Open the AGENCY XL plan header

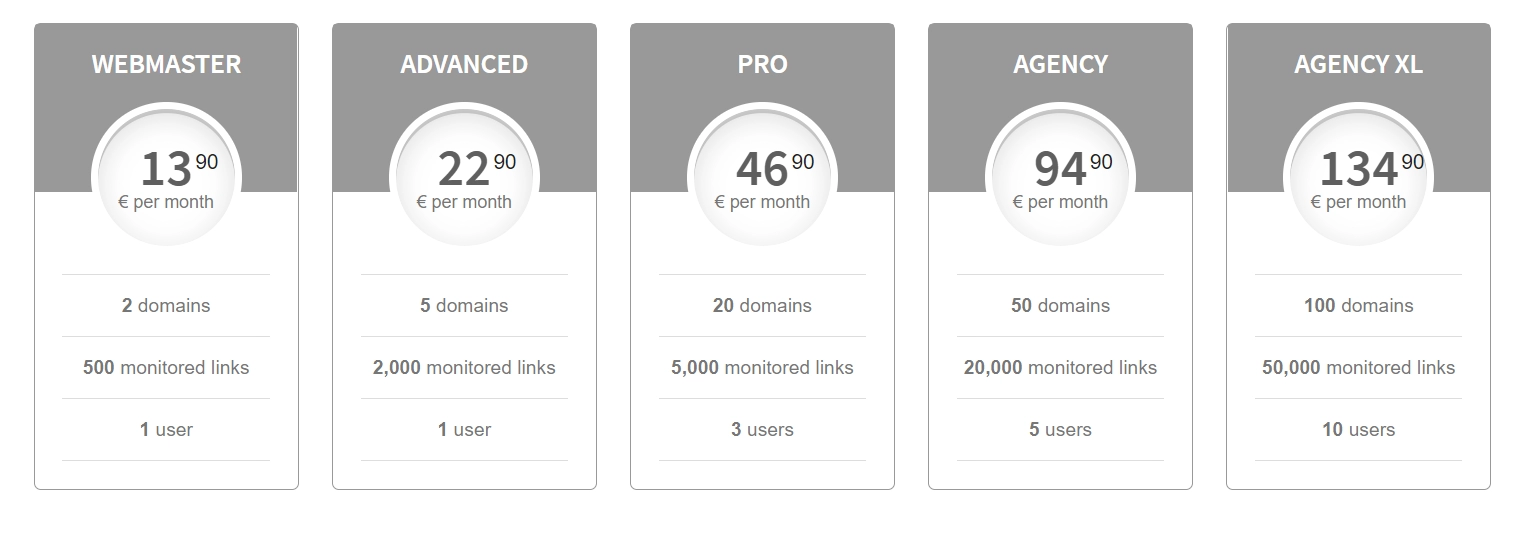tap(1358, 64)
